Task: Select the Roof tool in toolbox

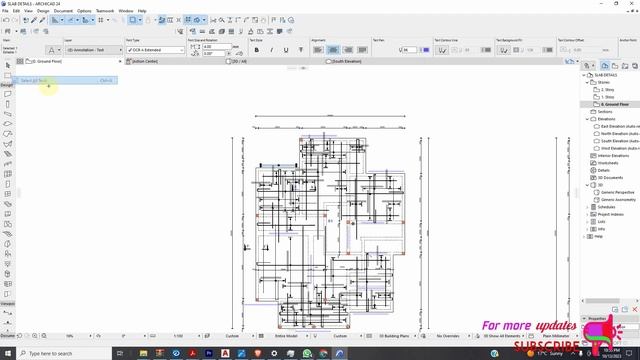Action: 7,134
